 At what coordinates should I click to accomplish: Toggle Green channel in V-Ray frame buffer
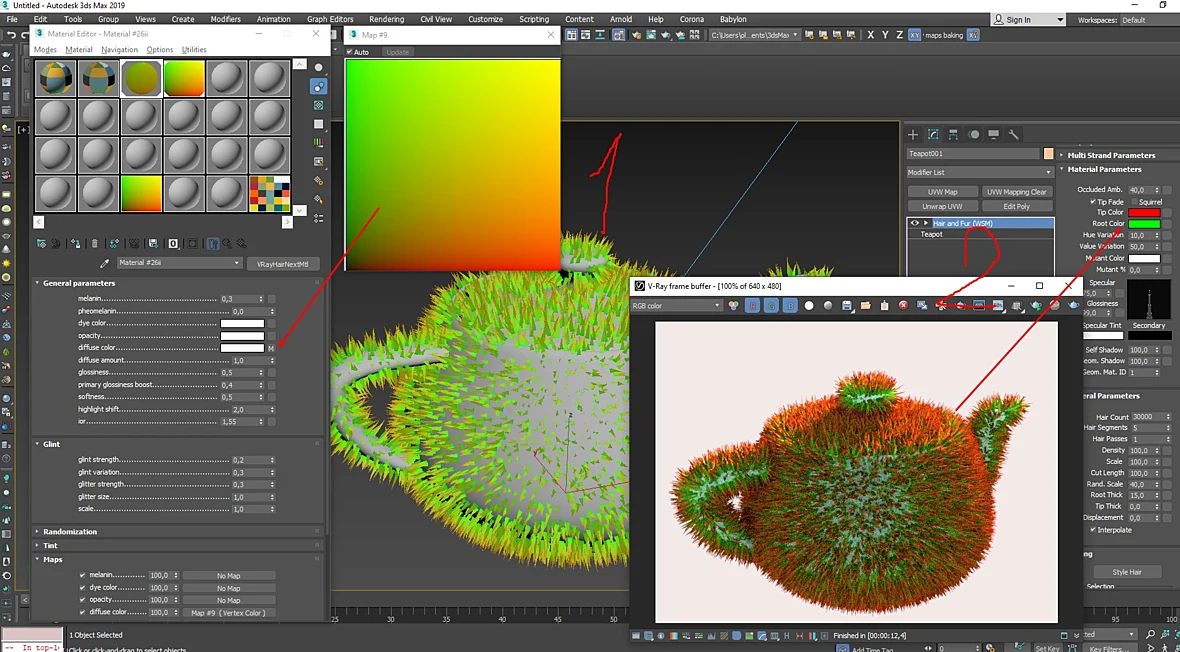pos(771,306)
